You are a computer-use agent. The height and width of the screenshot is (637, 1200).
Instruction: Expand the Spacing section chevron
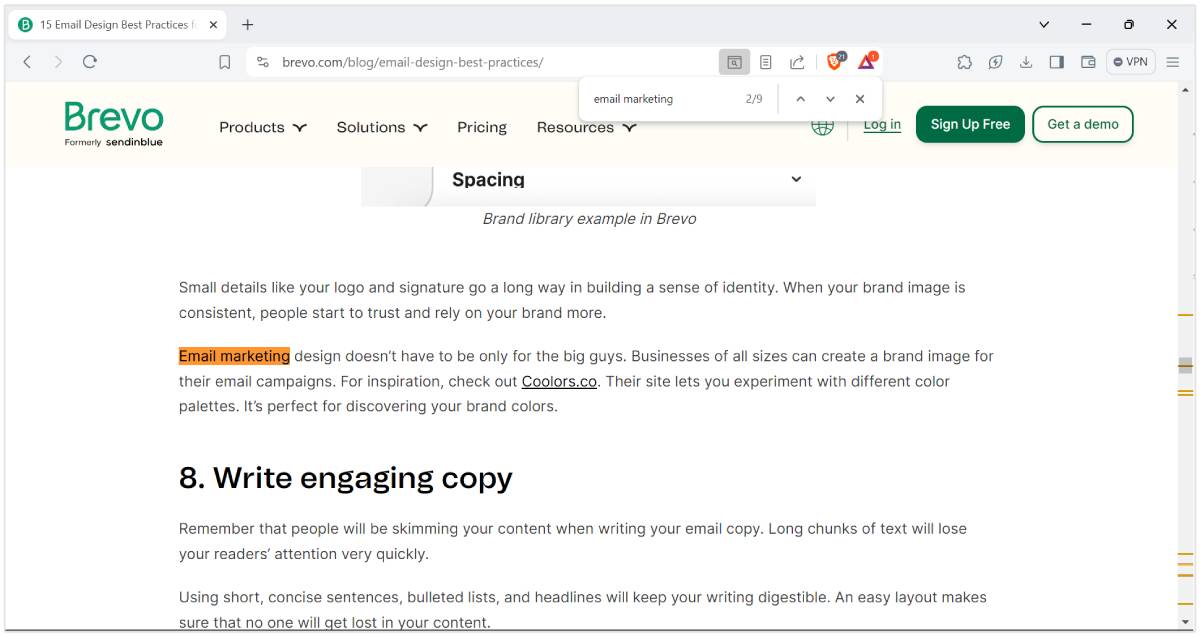pyautogui.click(x=796, y=179)
